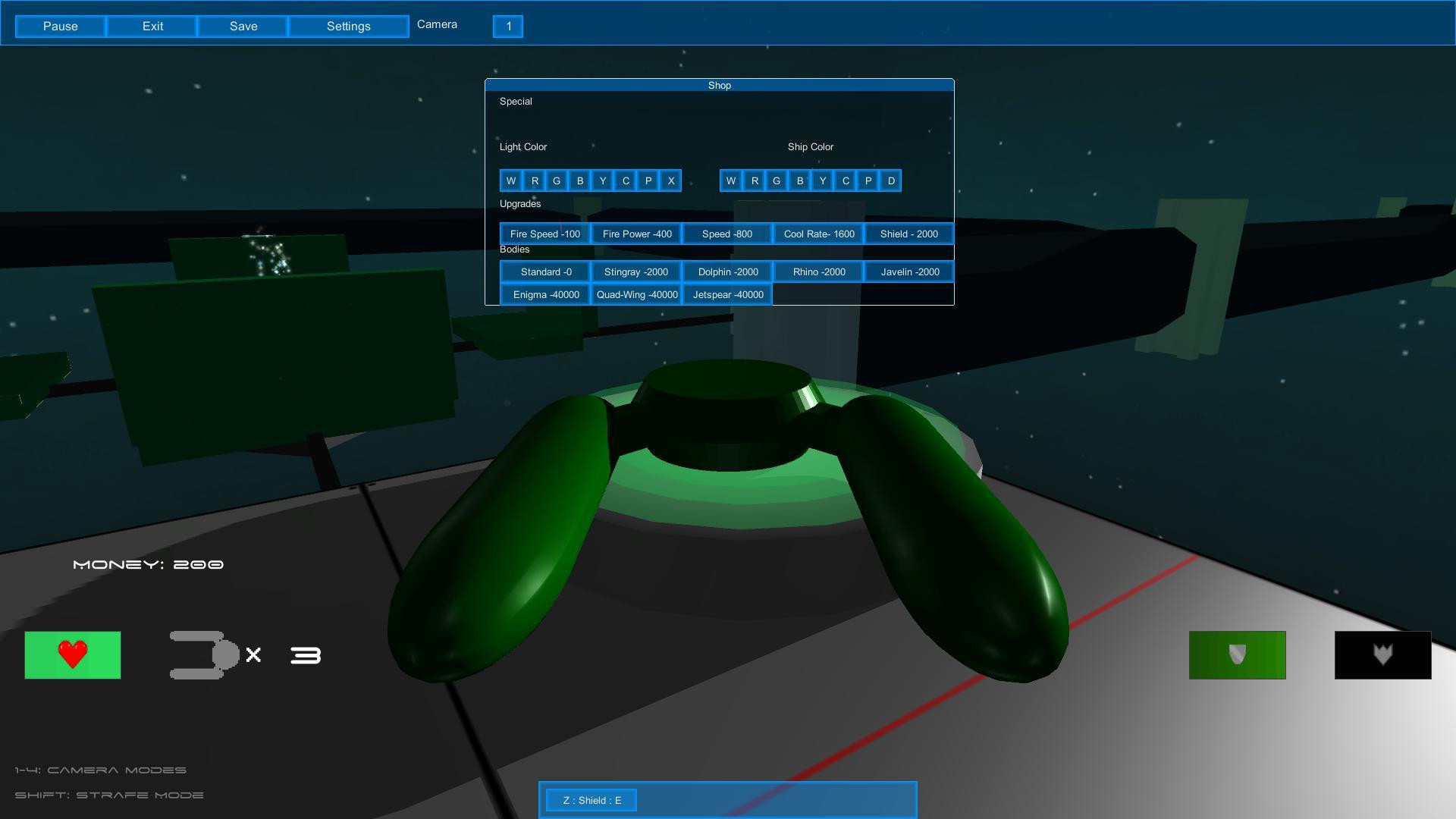
Task: Select the green shield ability icon
Action: 1237,654
